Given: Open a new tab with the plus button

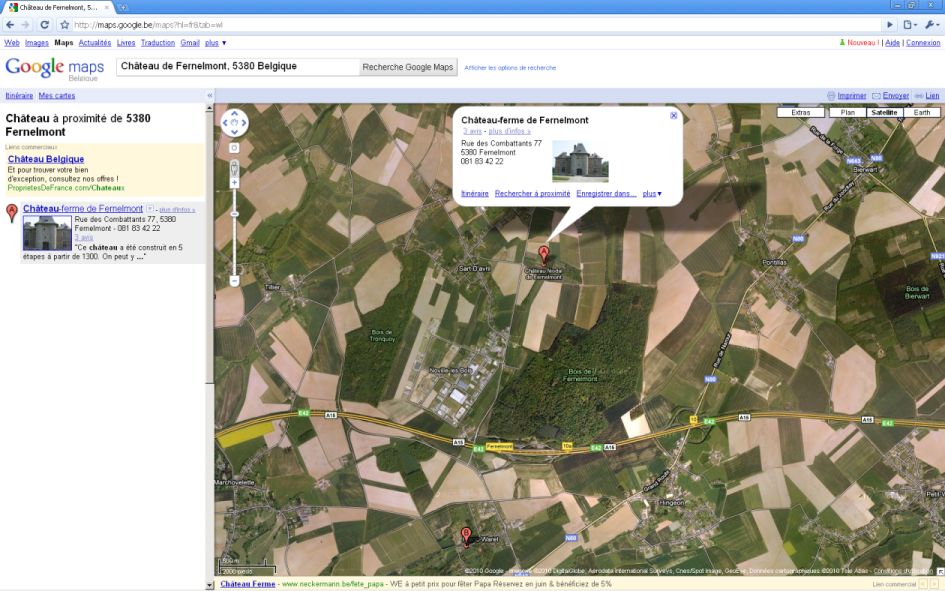Looking at the screenshot, I should [123, 7].
